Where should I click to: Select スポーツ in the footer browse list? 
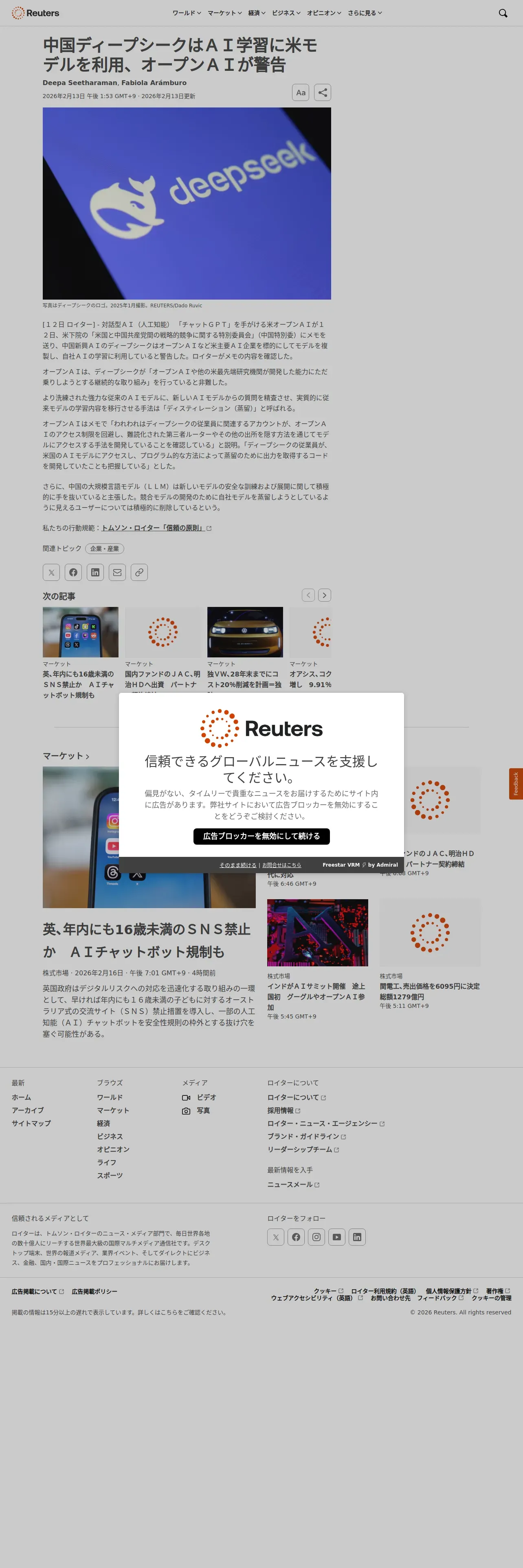110,1176
